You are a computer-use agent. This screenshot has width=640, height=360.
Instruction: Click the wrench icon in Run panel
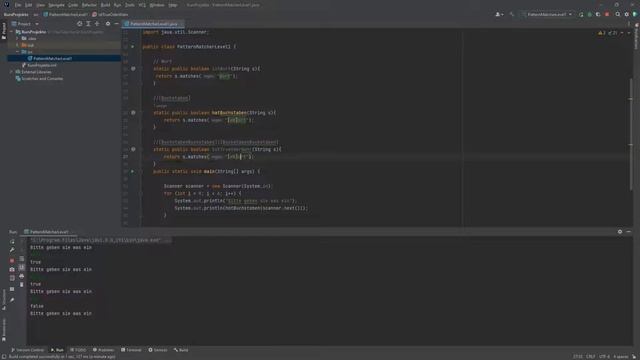[x=12, y=250]
